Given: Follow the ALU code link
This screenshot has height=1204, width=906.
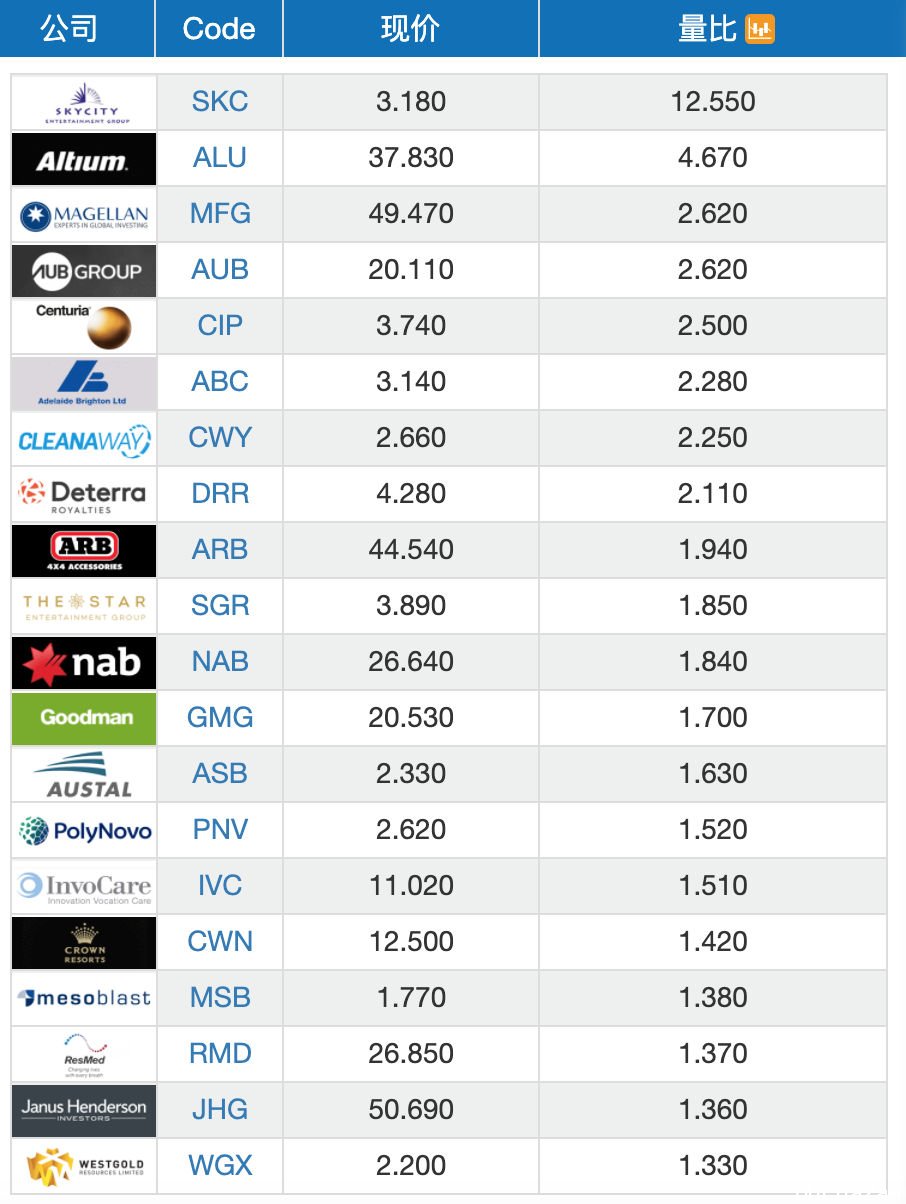Looking at the screenshot, I should coord(220,157).
